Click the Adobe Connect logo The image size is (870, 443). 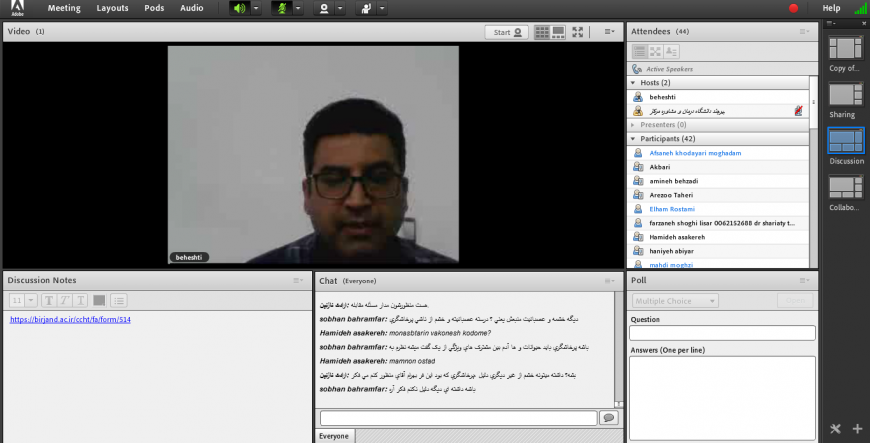pyautogui.click(x=18, y=8)
